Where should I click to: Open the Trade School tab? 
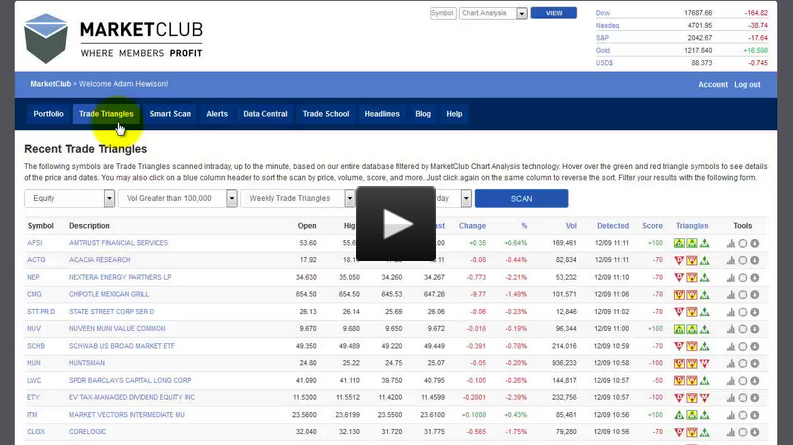(326, 114)
